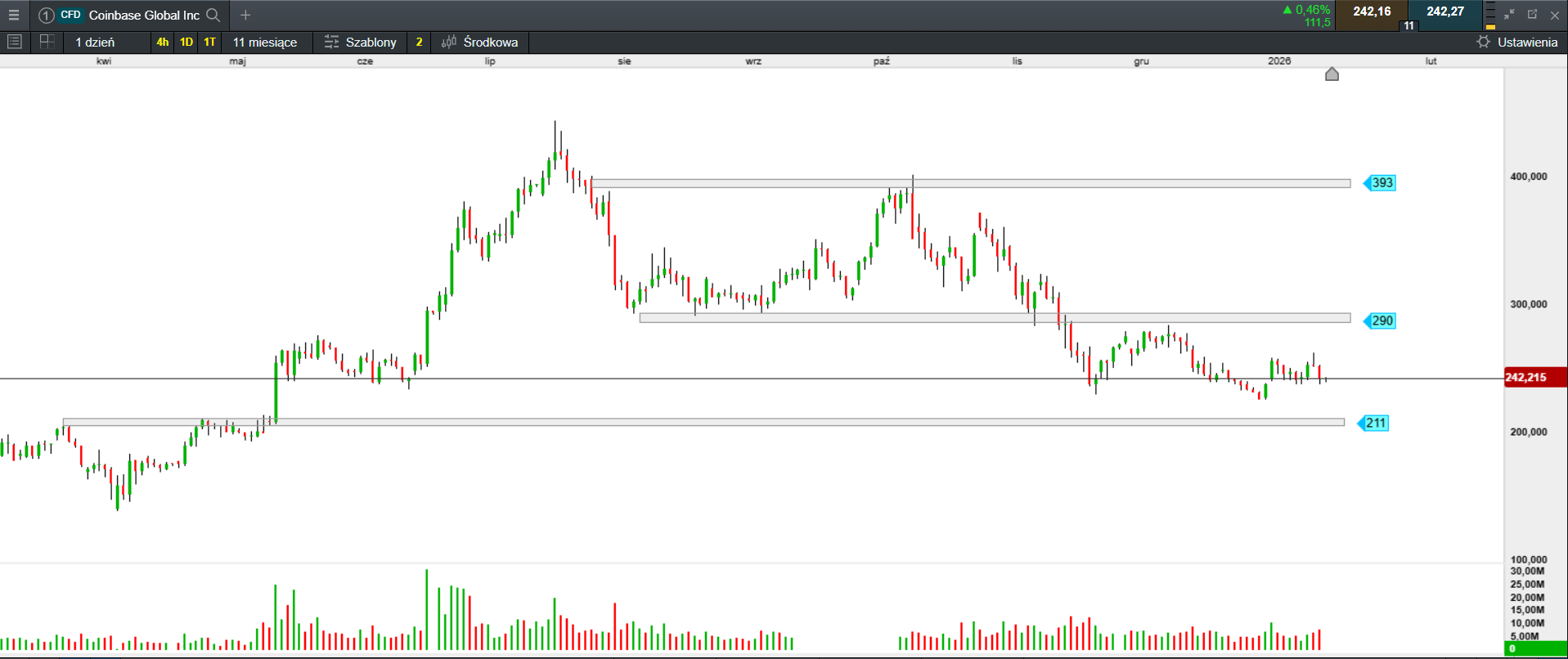Open the hamburger main menu
1568x659 pixels.
pos(14,15)
